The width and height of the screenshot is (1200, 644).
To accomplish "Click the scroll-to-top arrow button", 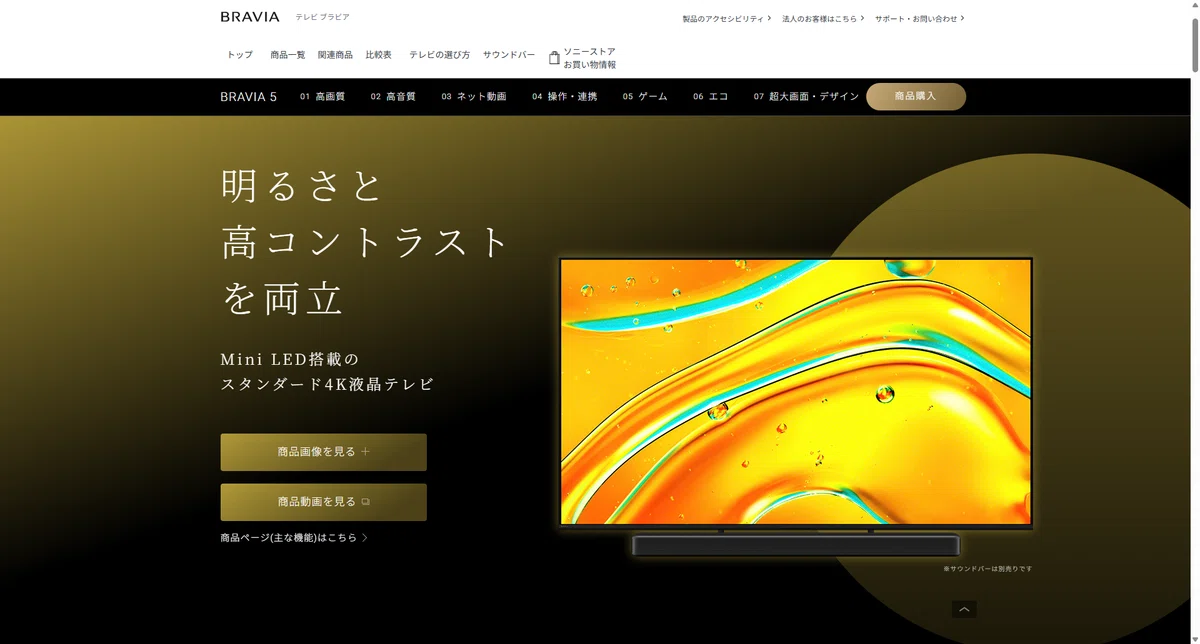I will point(964,609).
